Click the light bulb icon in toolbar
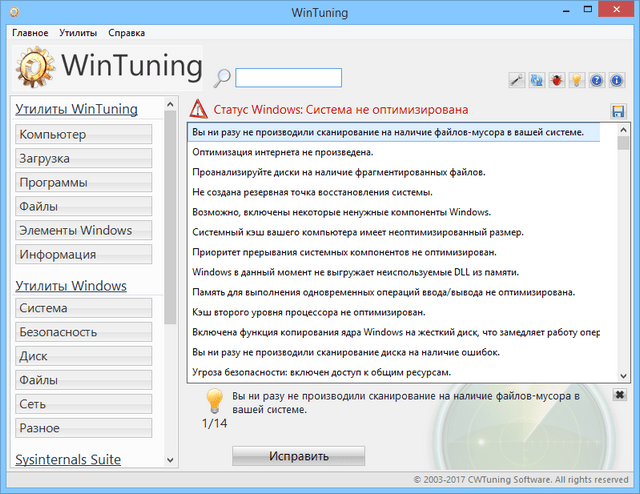The height and width of the screenshot is (494, 640). click(x=576, y=81)
